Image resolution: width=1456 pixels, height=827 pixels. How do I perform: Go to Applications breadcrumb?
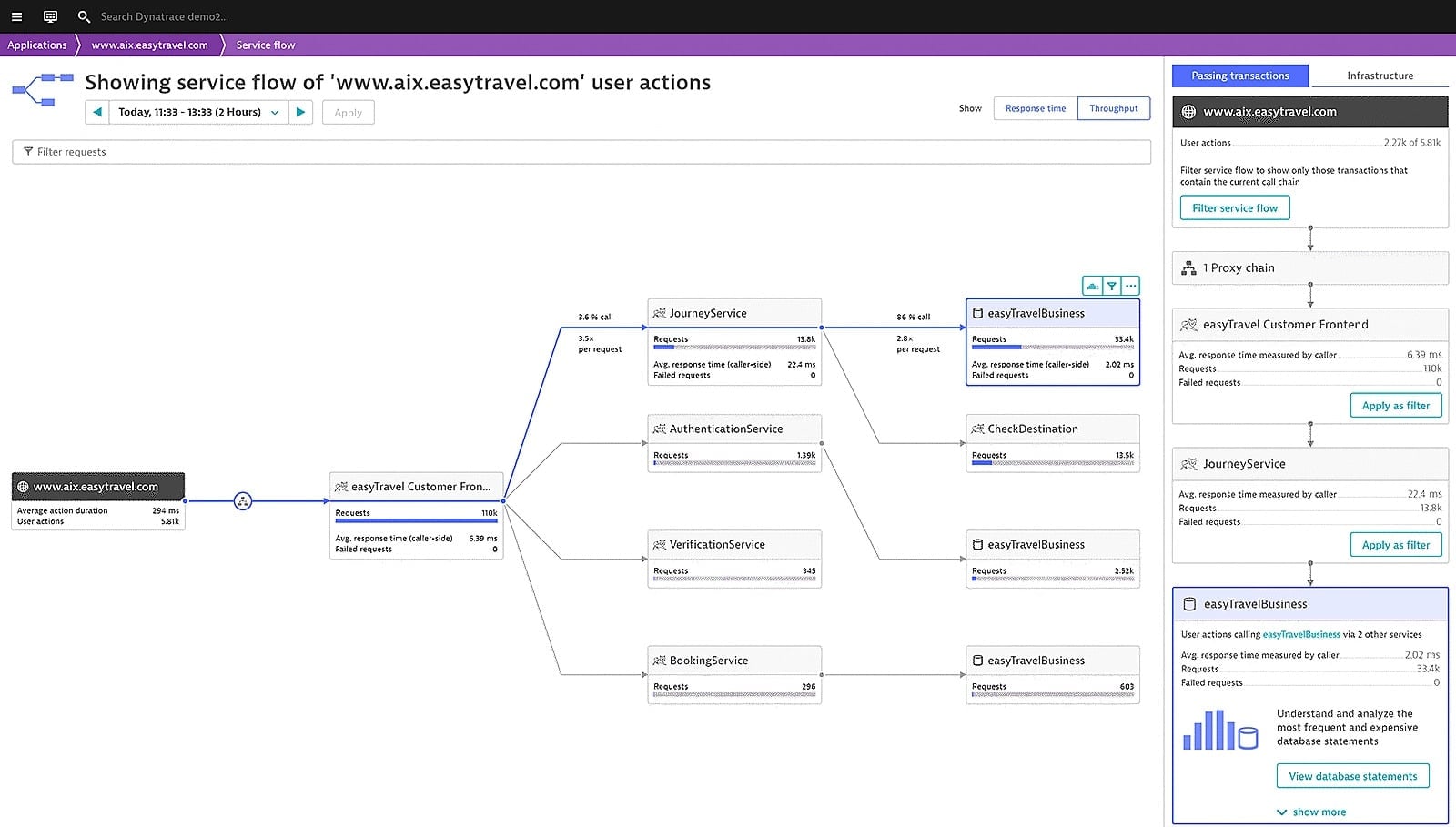(x=37, y=45)
